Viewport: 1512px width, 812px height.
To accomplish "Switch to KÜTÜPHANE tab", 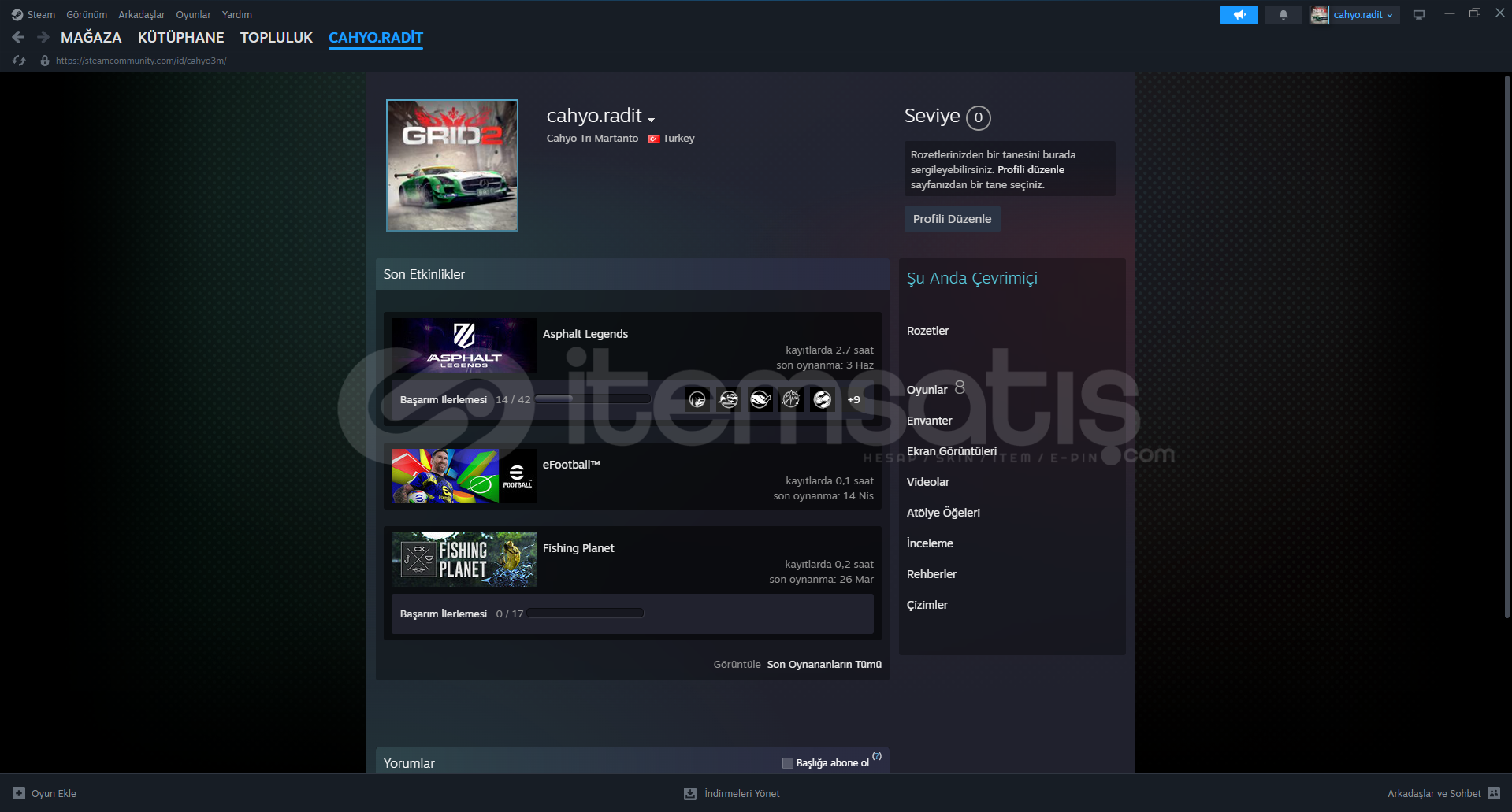I will pos(181,38).
